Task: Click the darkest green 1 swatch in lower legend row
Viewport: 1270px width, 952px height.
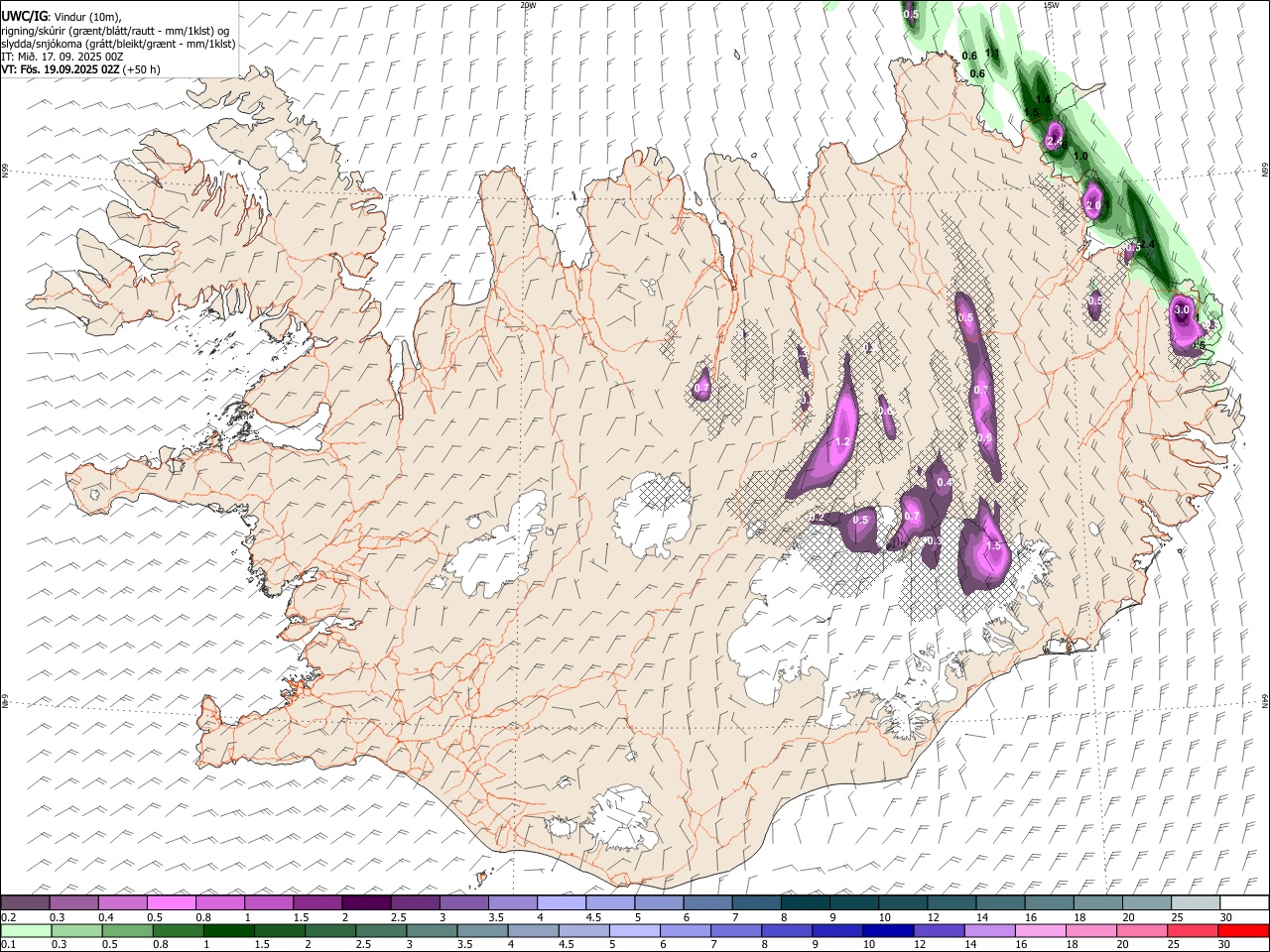Action: click(x=229, y=930)
